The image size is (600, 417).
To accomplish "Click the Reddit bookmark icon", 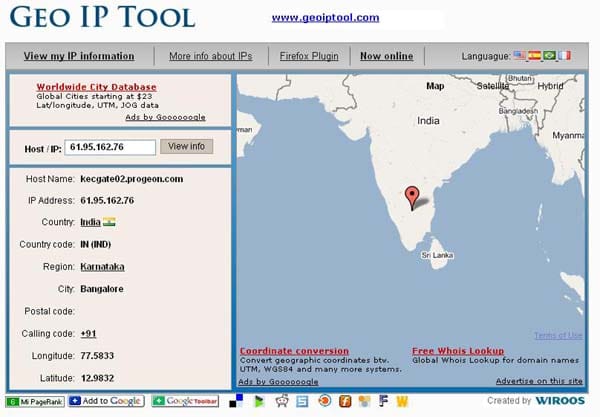I will tap(281, 402).
